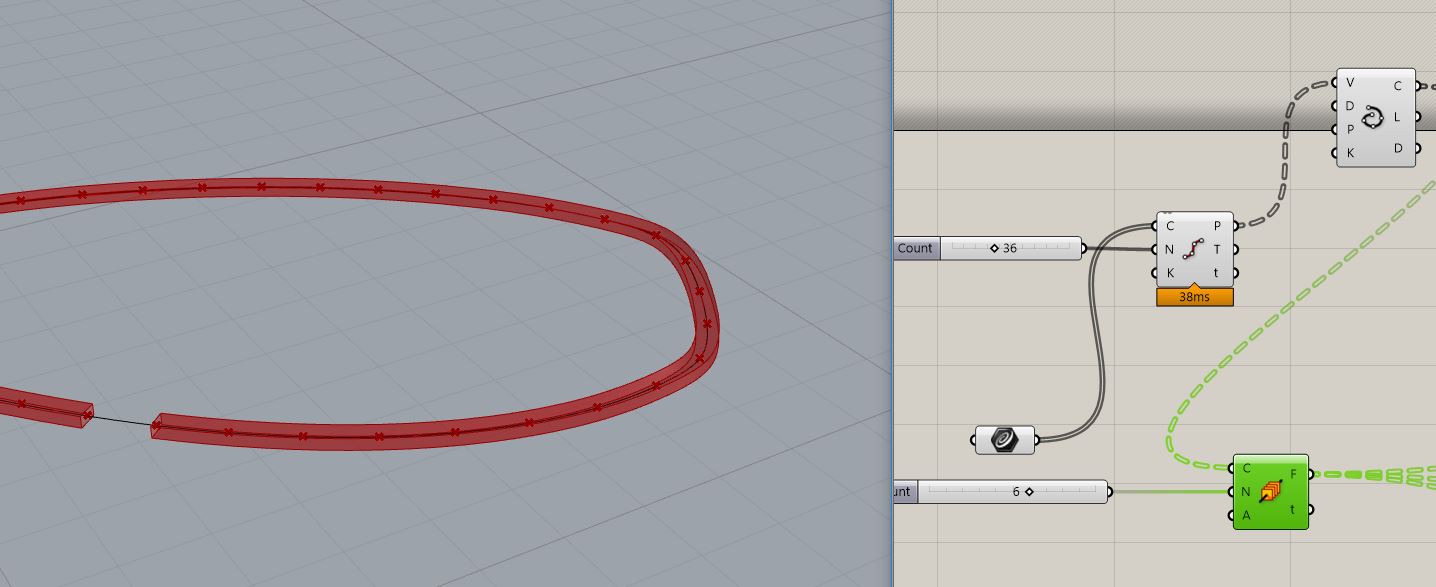Screen dimensions: 1436x587
Task: Click the output grip of the Curve parameter node
Action: (x=1037, y=439)
